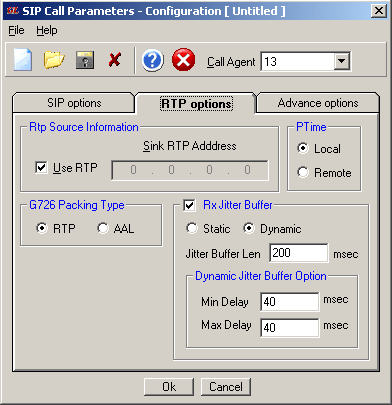Click the red X delete icon
The image size is (392, 405).
point(115,60)
